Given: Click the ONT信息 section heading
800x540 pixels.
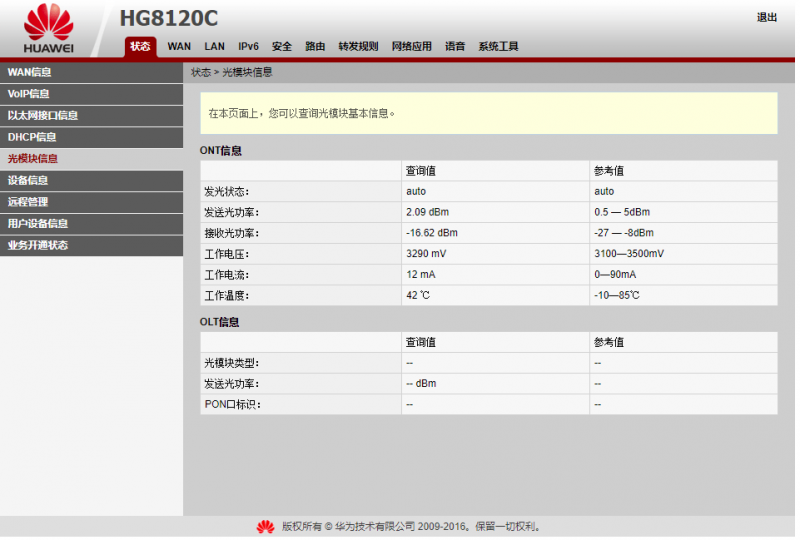Looking at the screenshot, I should [x=220, y=151].
